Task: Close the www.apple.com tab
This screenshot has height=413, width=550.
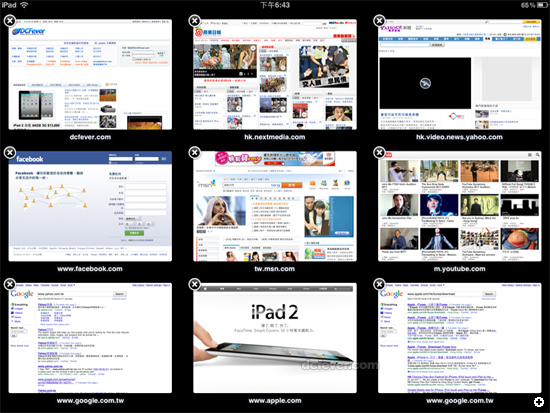Action: click(195, 284)
